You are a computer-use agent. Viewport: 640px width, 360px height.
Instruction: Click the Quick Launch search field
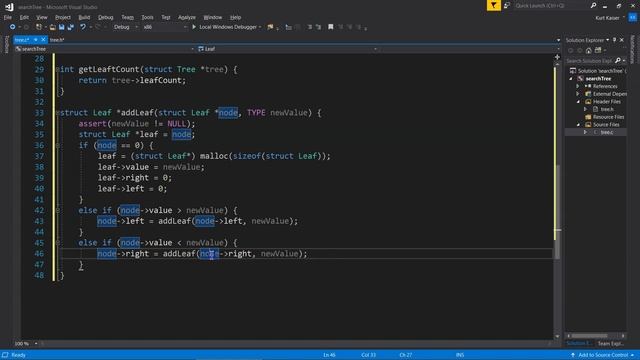(x=551, y=5)
